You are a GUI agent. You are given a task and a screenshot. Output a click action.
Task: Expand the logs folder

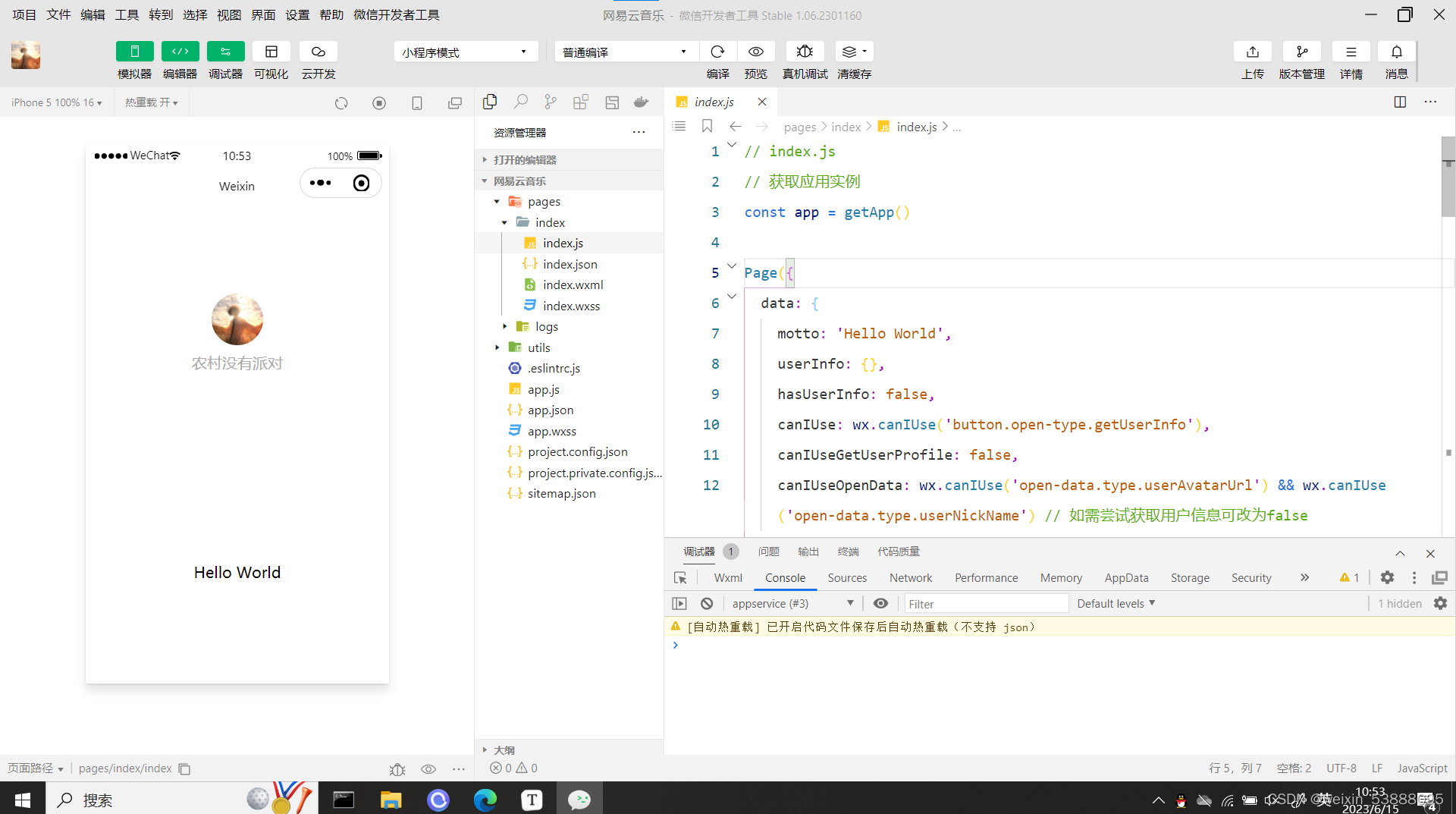click(569, 327)
